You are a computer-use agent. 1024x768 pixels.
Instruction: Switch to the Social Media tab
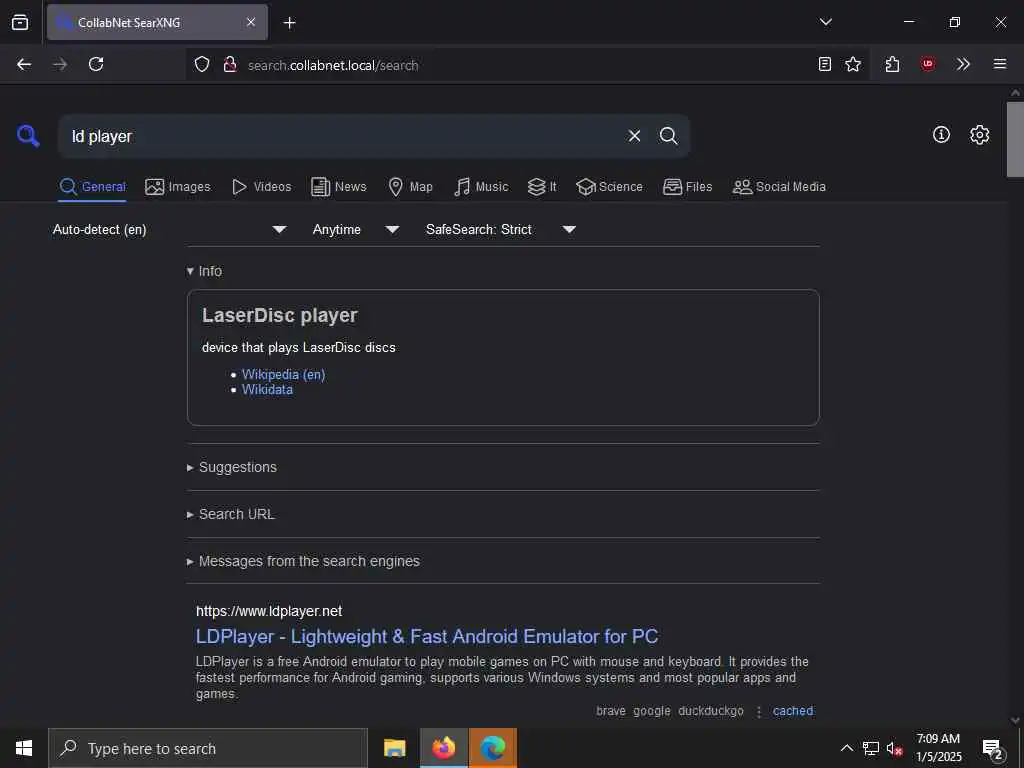[x=779, y=187]
